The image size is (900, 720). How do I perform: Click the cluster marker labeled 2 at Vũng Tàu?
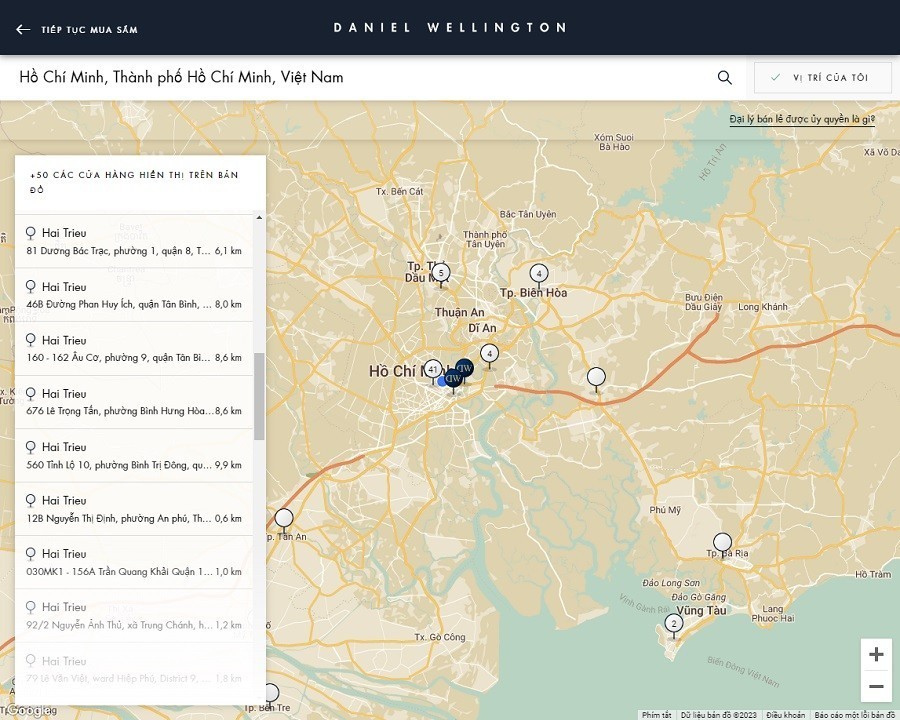674,624
